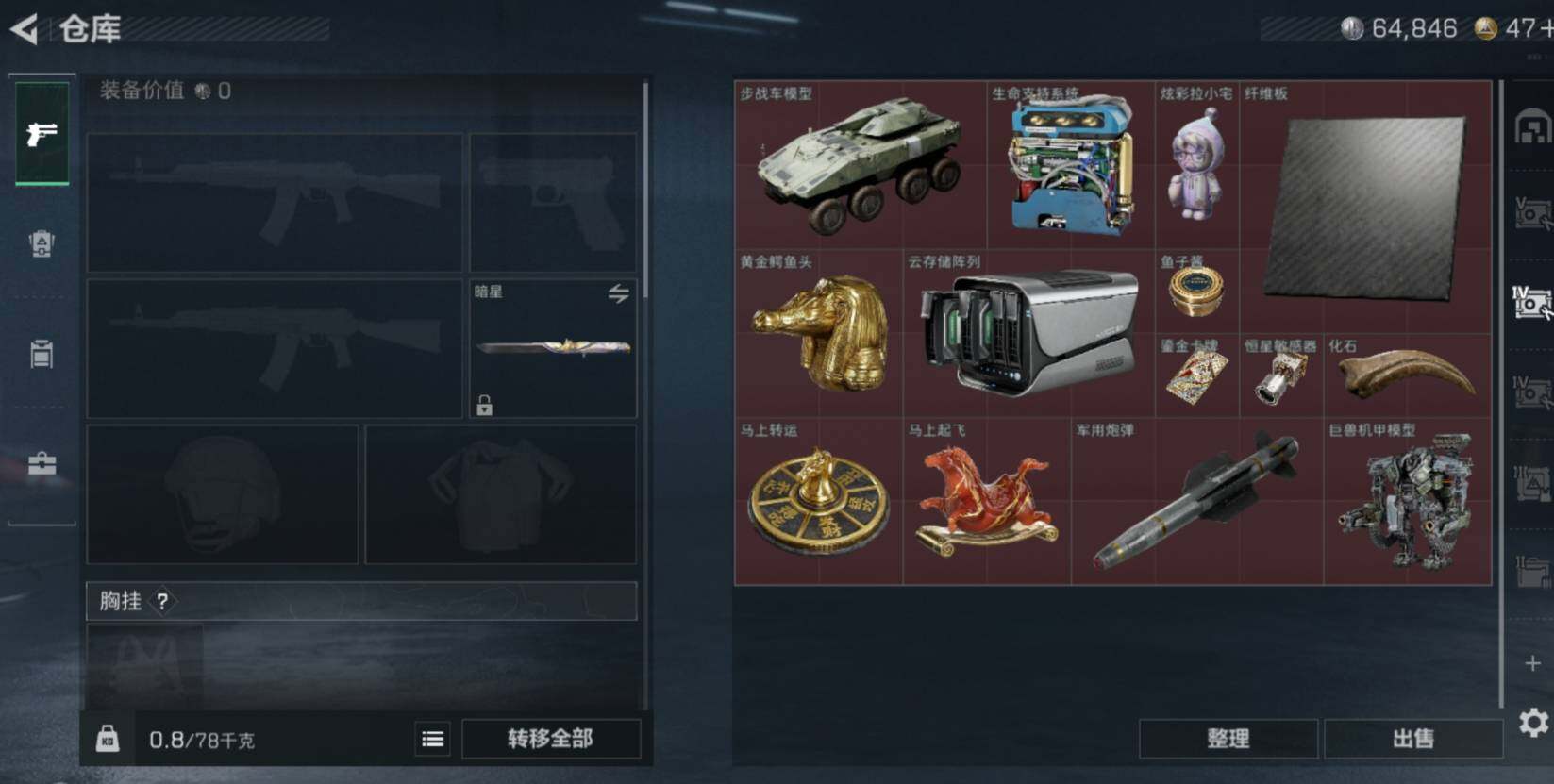Click the 转移全部 button
This screenshot has height=784, width=1554.
click(550, 739)
